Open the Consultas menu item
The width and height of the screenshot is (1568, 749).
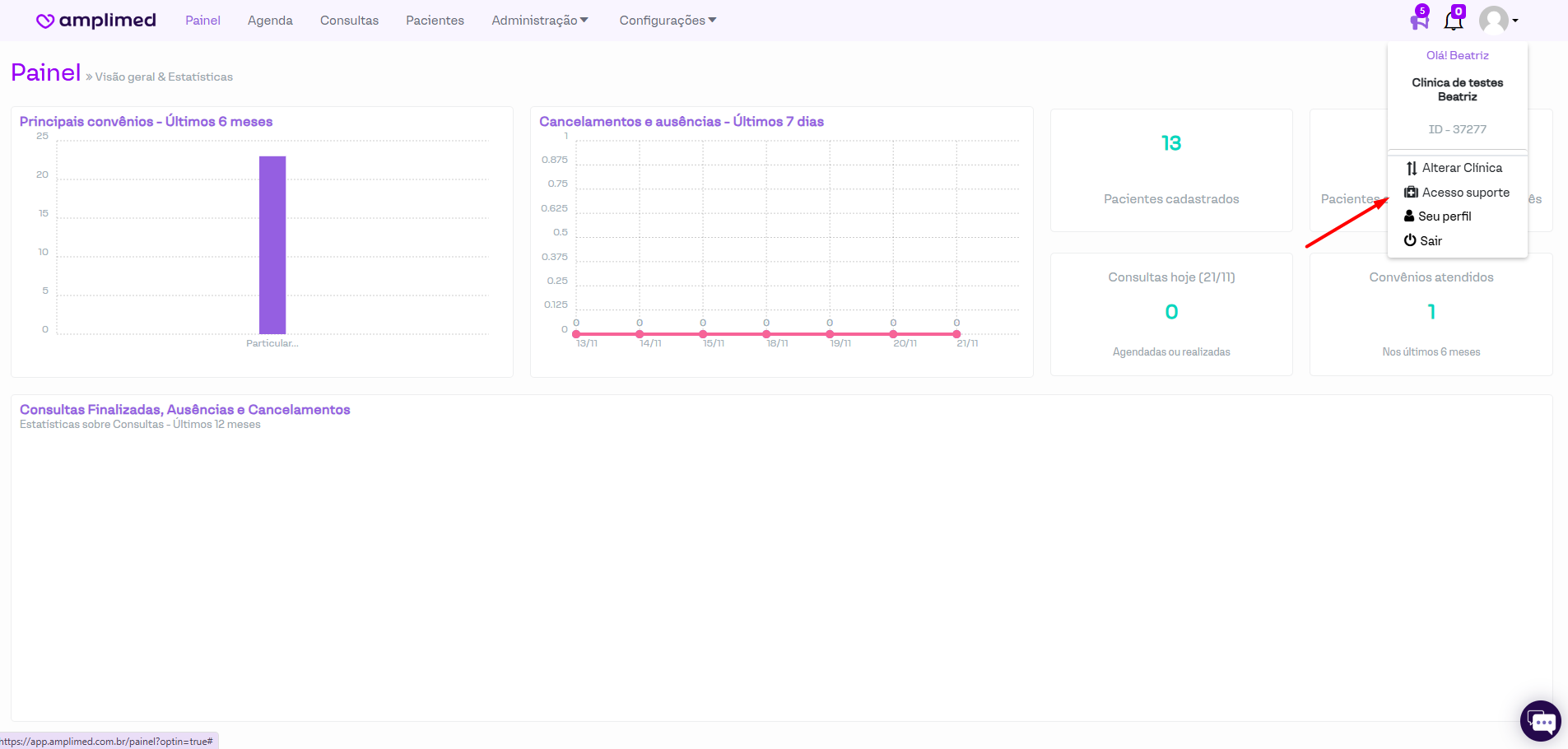tap(349, 21)
